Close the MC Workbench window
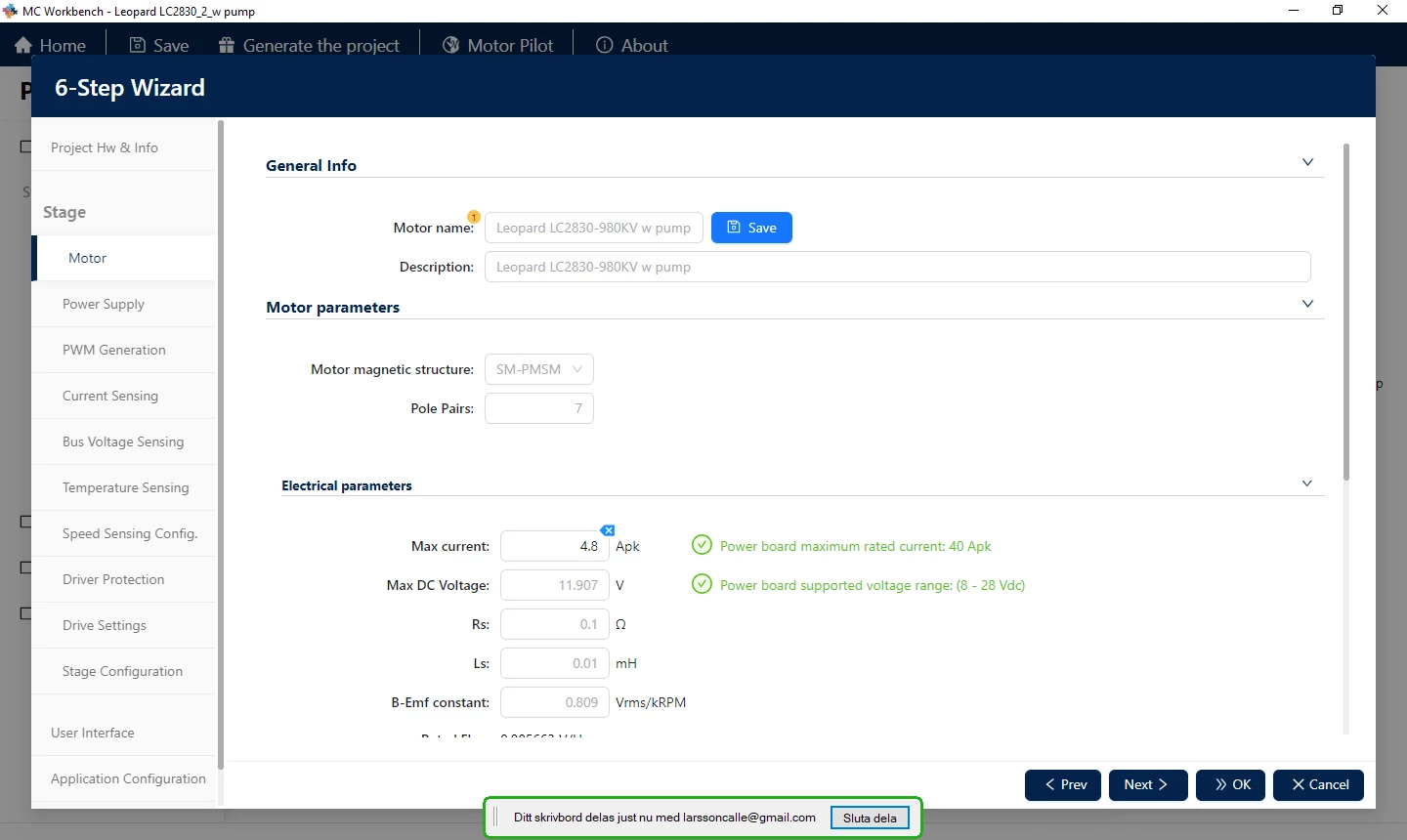The height and width of the screenshot is (840, 1407). click(x=1383, y=11)
